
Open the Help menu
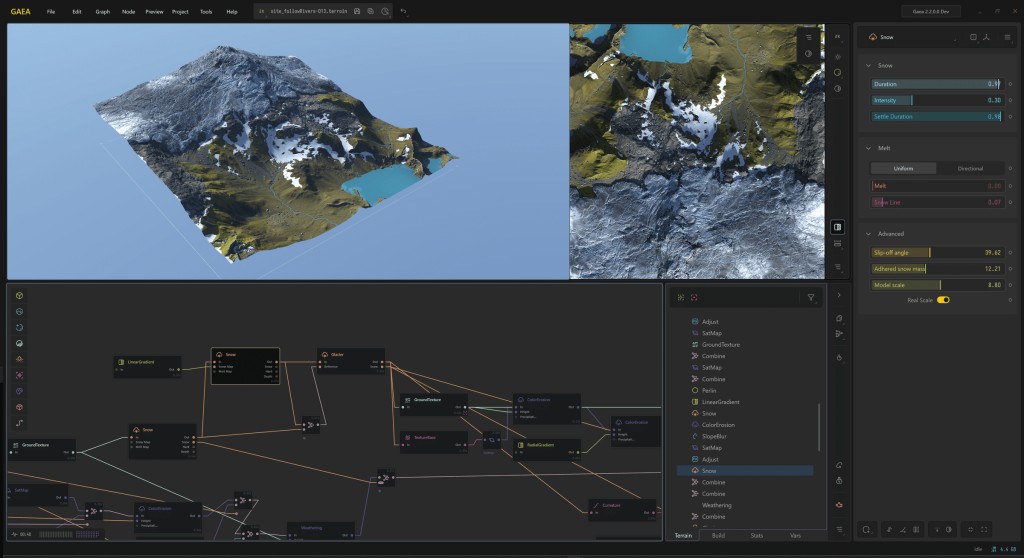(x=232, y=12)
